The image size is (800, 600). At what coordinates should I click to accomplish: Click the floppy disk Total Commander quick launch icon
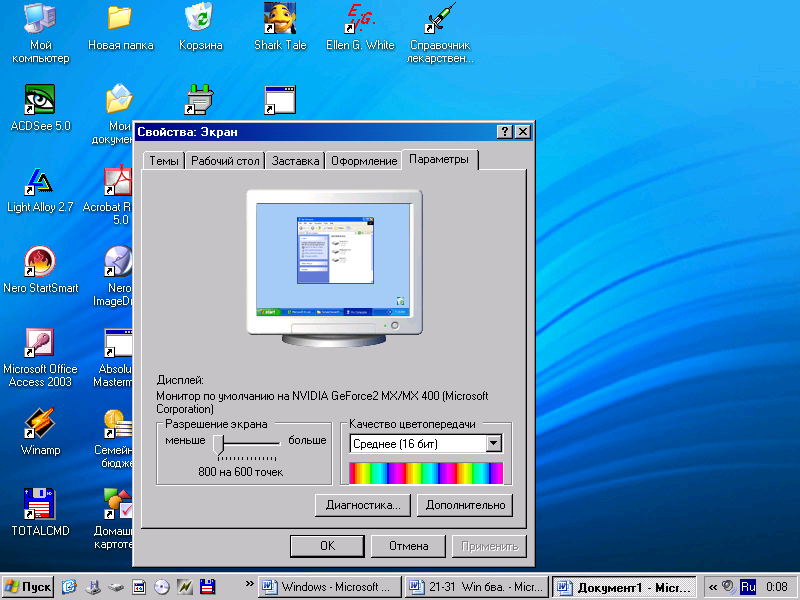(x=207, y=587)
